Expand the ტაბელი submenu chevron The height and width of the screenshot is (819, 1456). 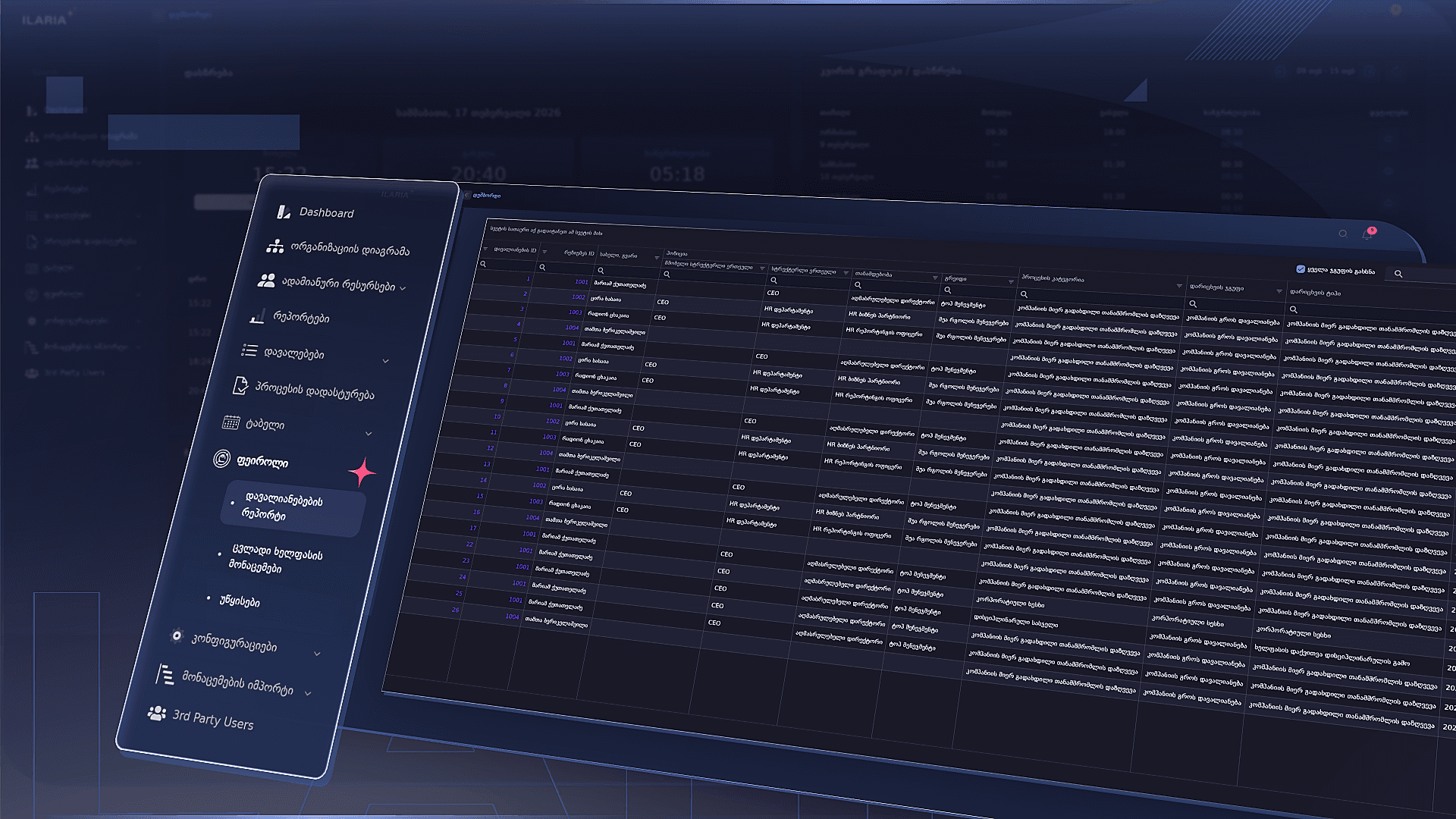(x=369, y=434)
